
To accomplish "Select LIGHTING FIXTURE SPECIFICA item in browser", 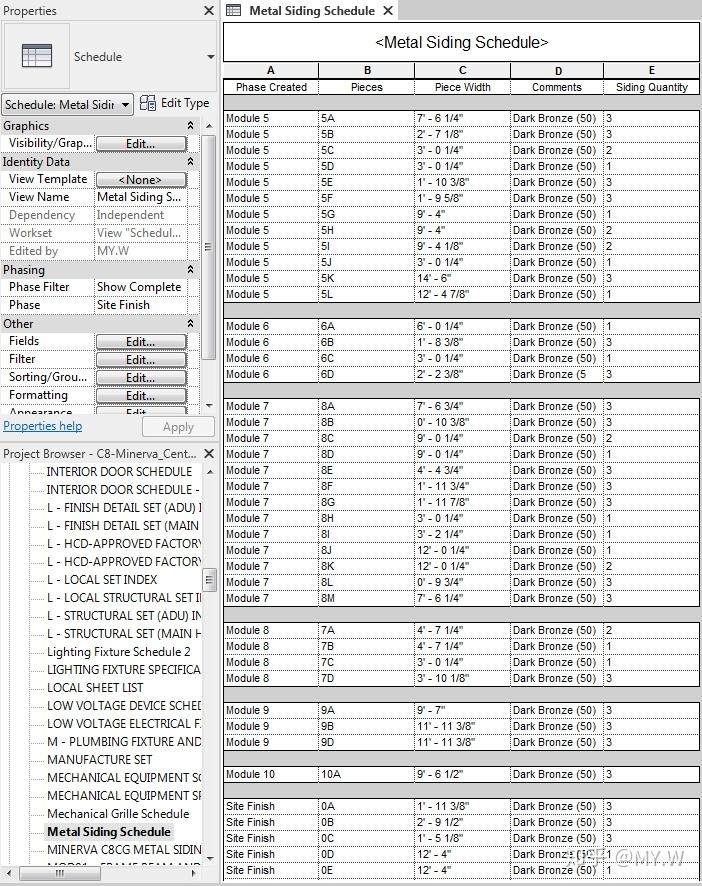I will point(124,670).
